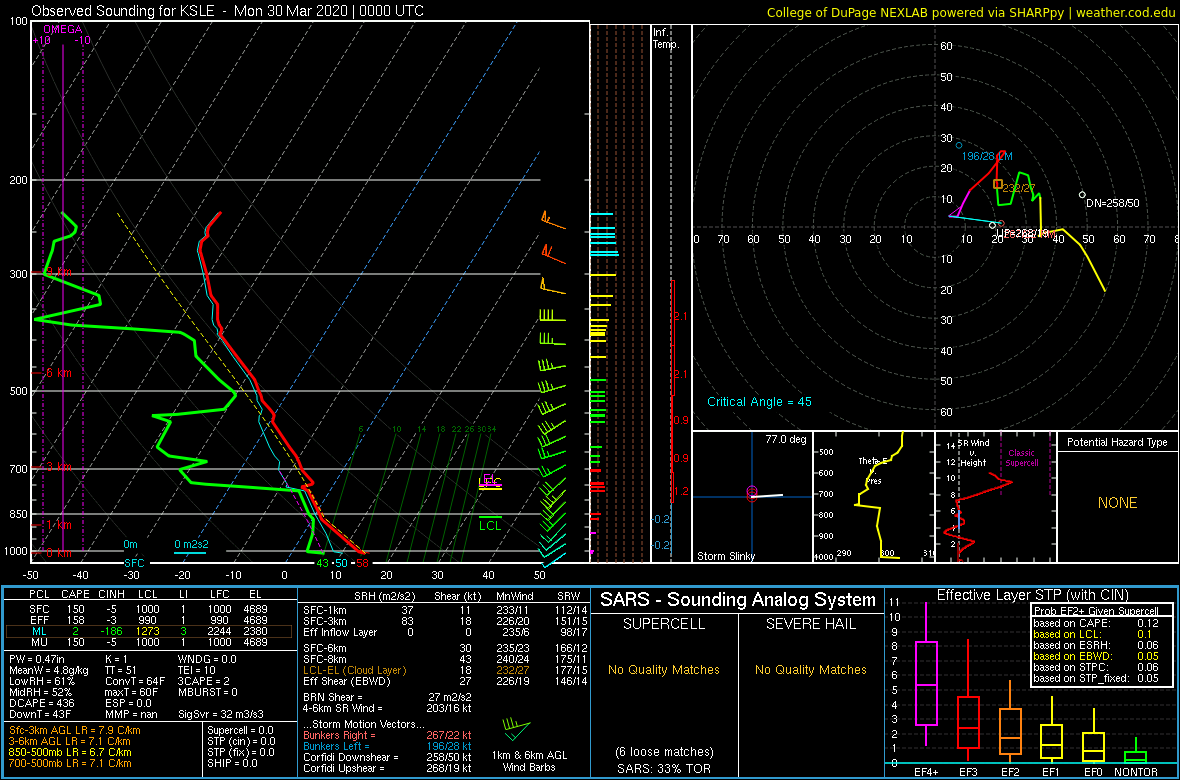Click the white DN Corfidi downshear circle marker
Viewport: 1180px width, 780px height.
pyautogui.click(x=1082, y=195)
